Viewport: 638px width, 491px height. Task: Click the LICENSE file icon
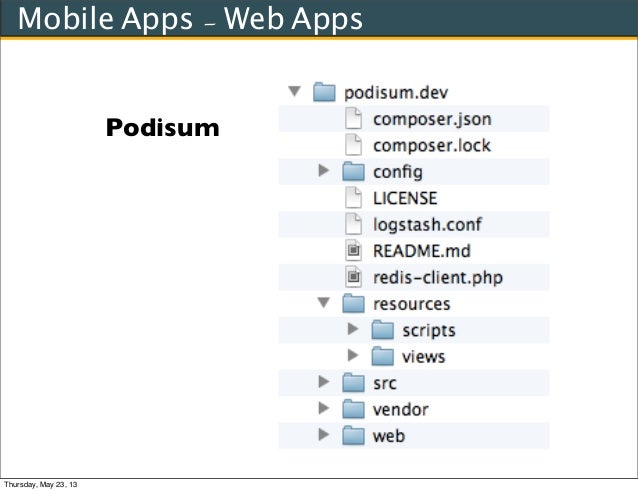click(x=353, y=198)
